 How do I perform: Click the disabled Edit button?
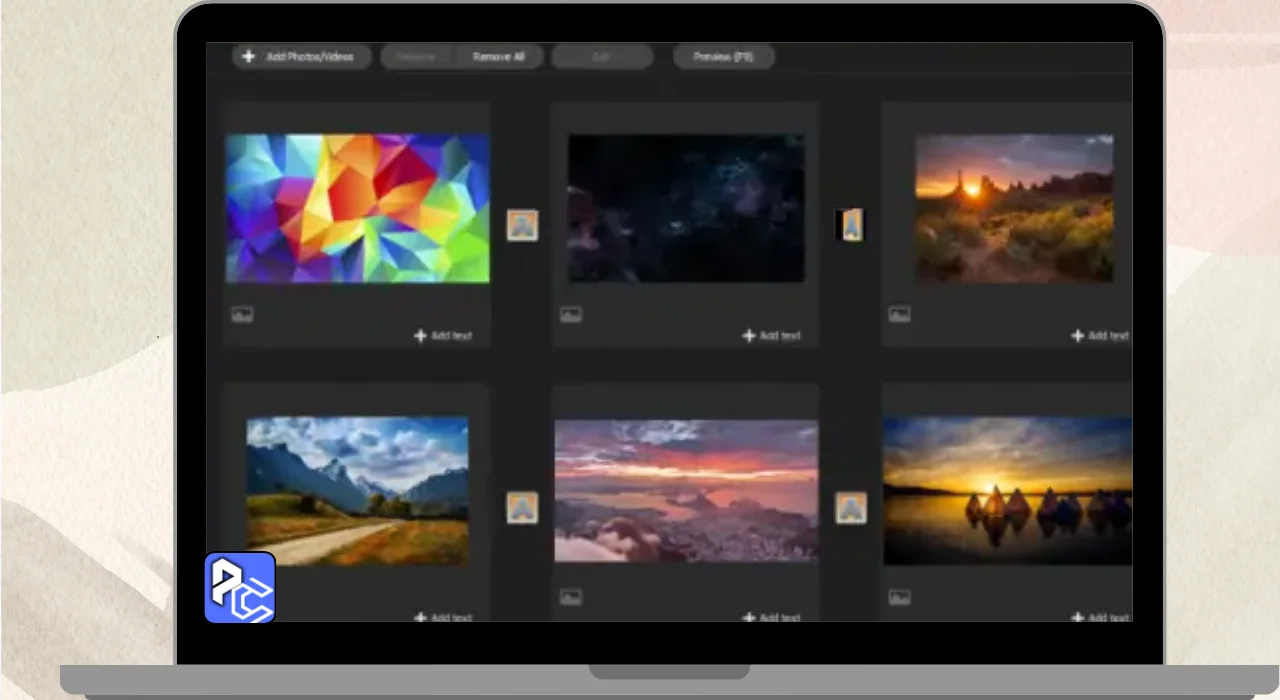(x=602, y=57)
